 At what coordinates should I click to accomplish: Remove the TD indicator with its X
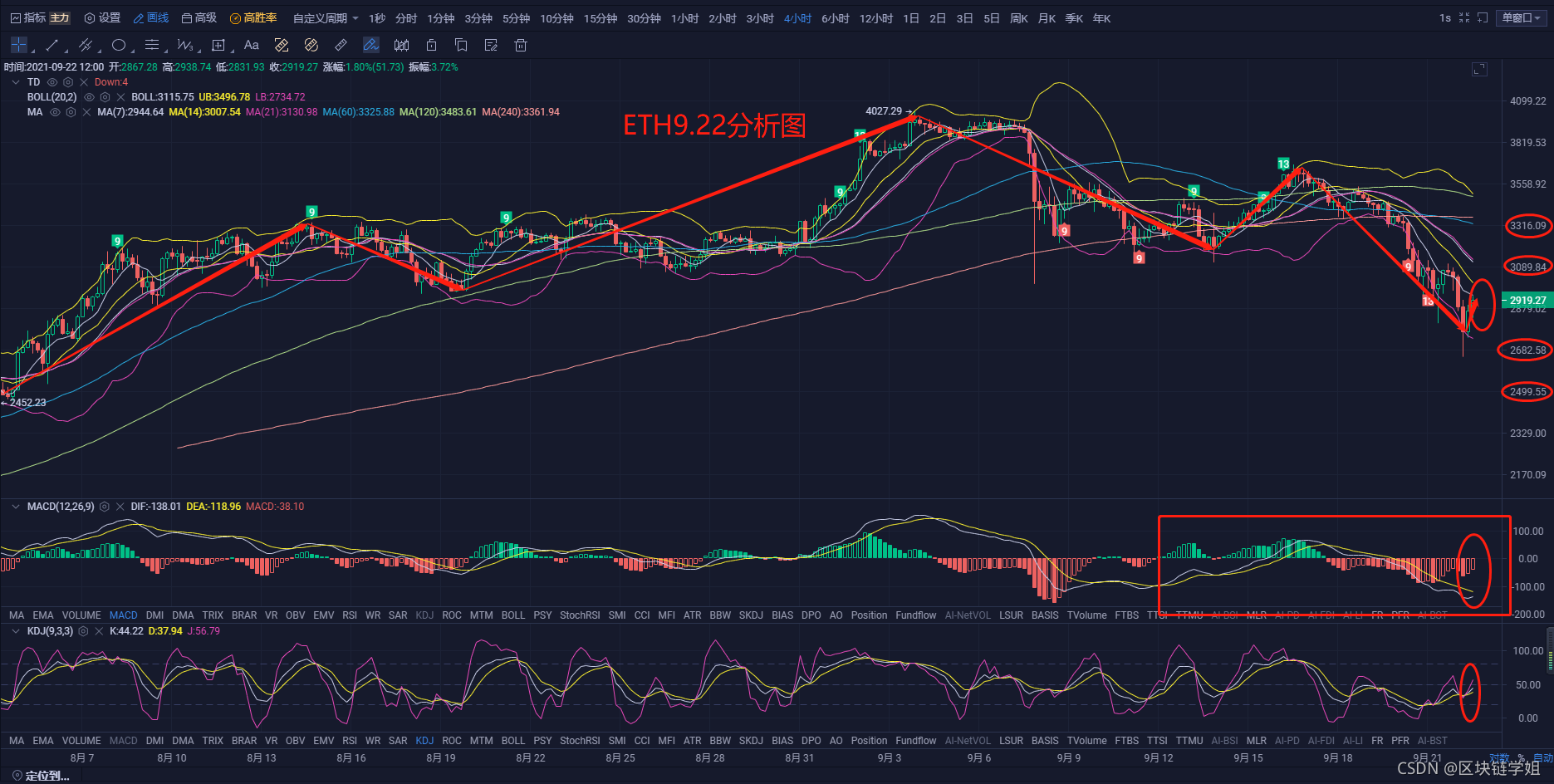click(x=84, y=82)
